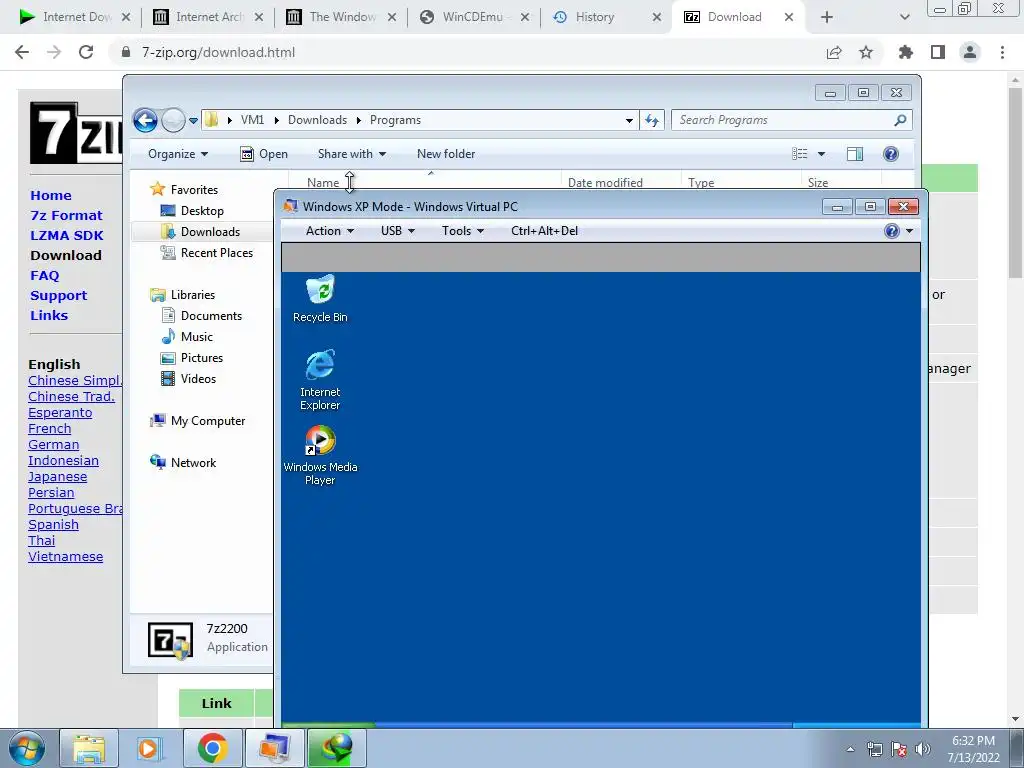Click the Explorer back arrow button
Screen dimensions: 1024x768
[145, 120]
